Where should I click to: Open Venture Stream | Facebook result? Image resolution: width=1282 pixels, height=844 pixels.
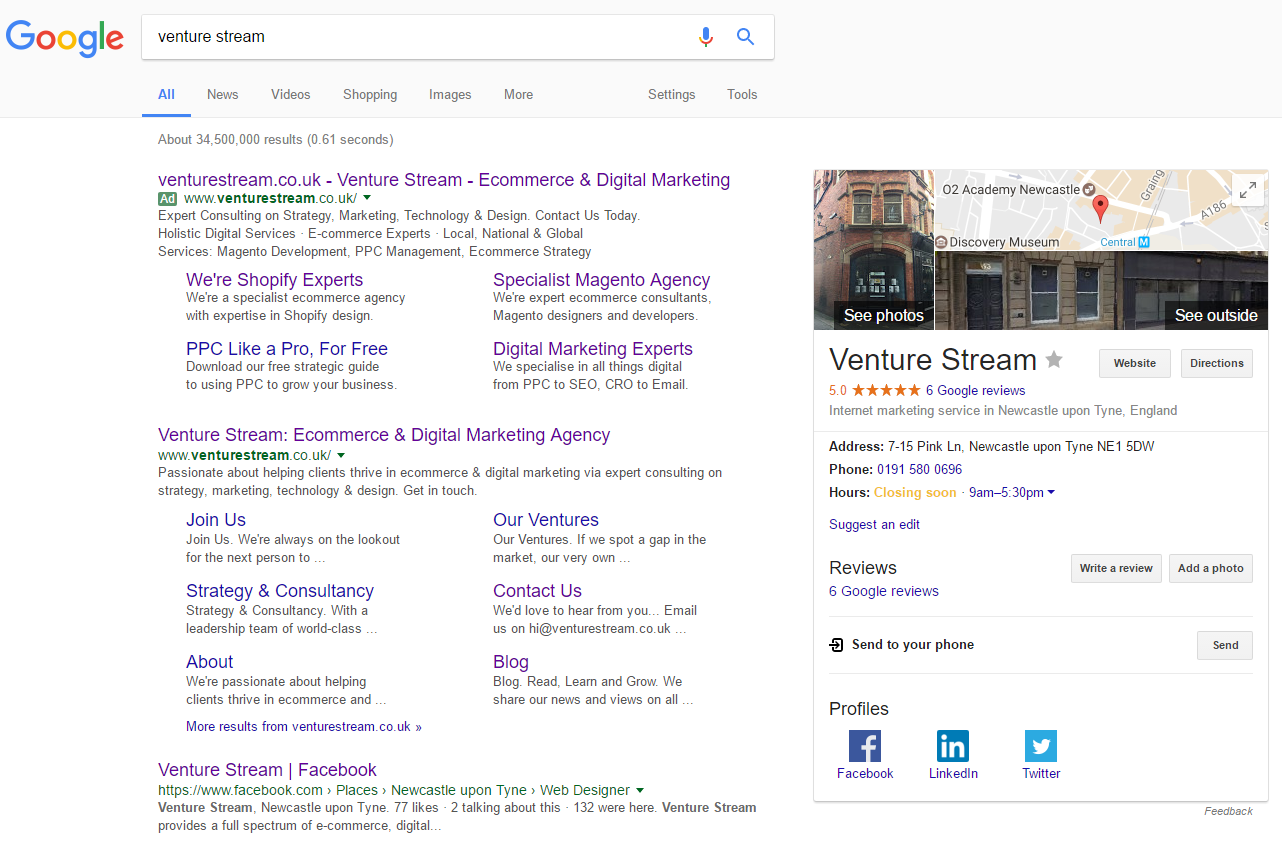tap(267, 770)
